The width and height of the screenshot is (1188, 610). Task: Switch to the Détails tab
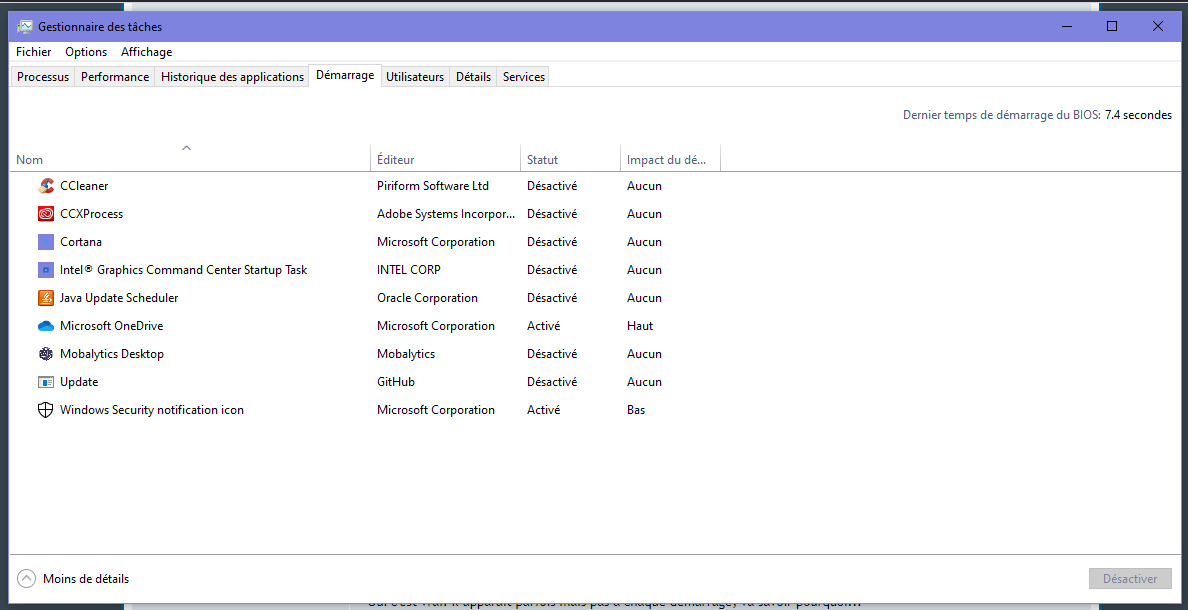coord(474,77)
